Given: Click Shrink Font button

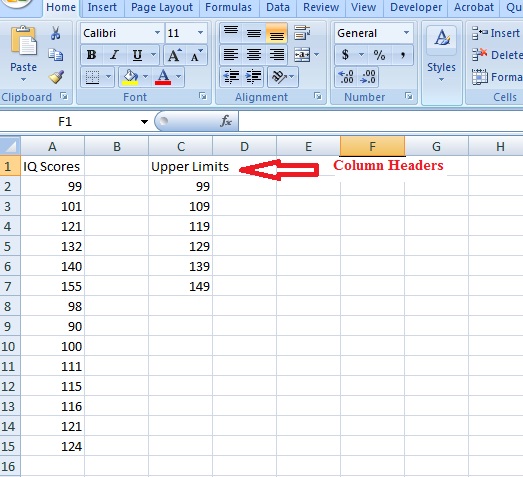Looking at the screenshot, I should point(196,55).
